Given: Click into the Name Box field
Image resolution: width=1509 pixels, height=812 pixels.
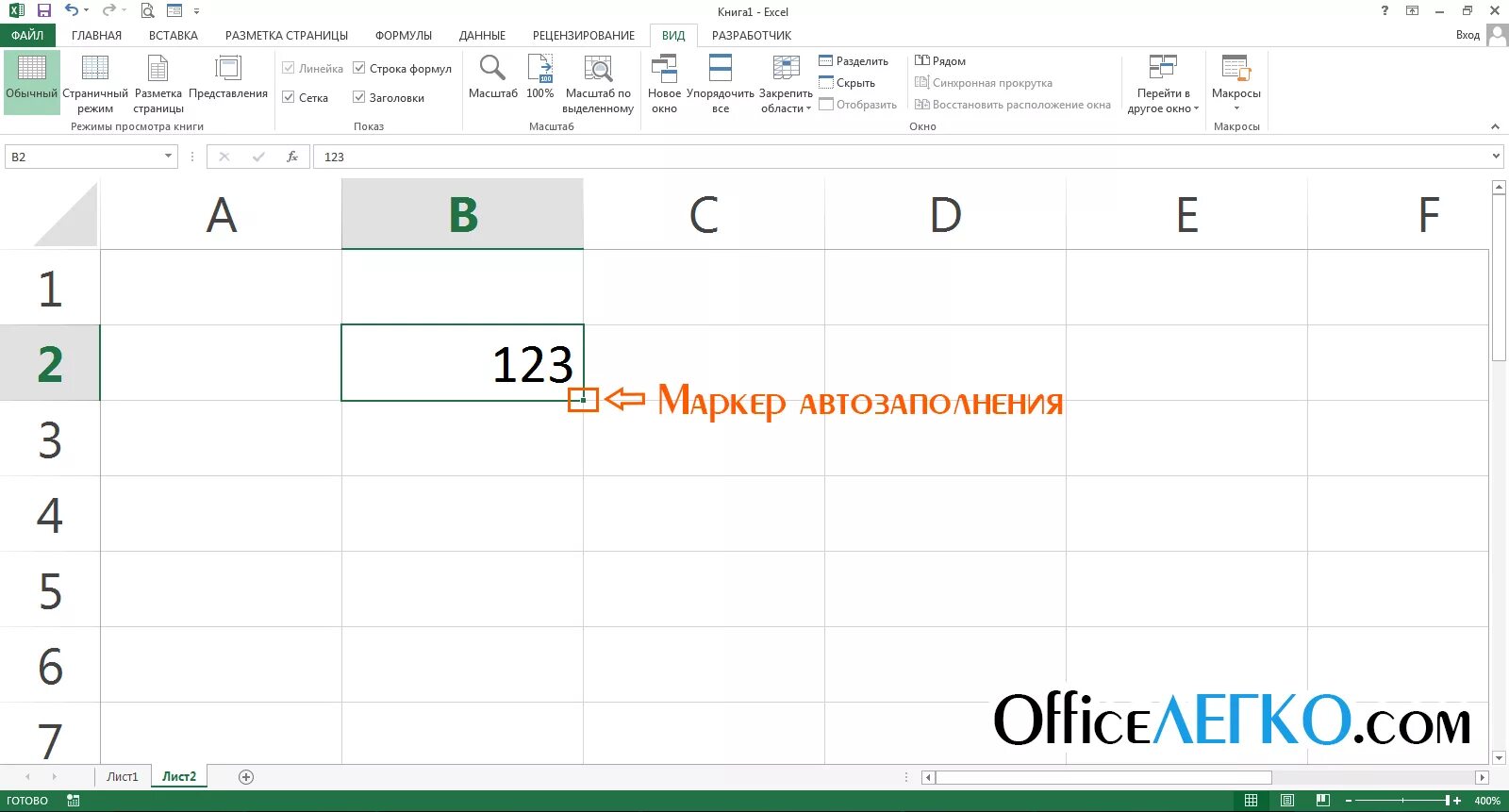Looking at the screenshot, I should click(x=83, y=157).
